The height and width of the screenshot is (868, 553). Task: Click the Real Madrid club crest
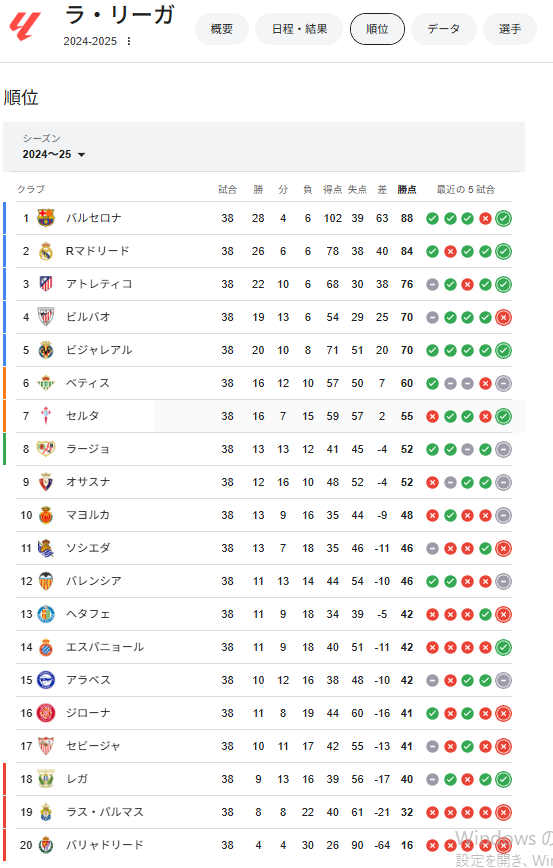pos(46,251)
